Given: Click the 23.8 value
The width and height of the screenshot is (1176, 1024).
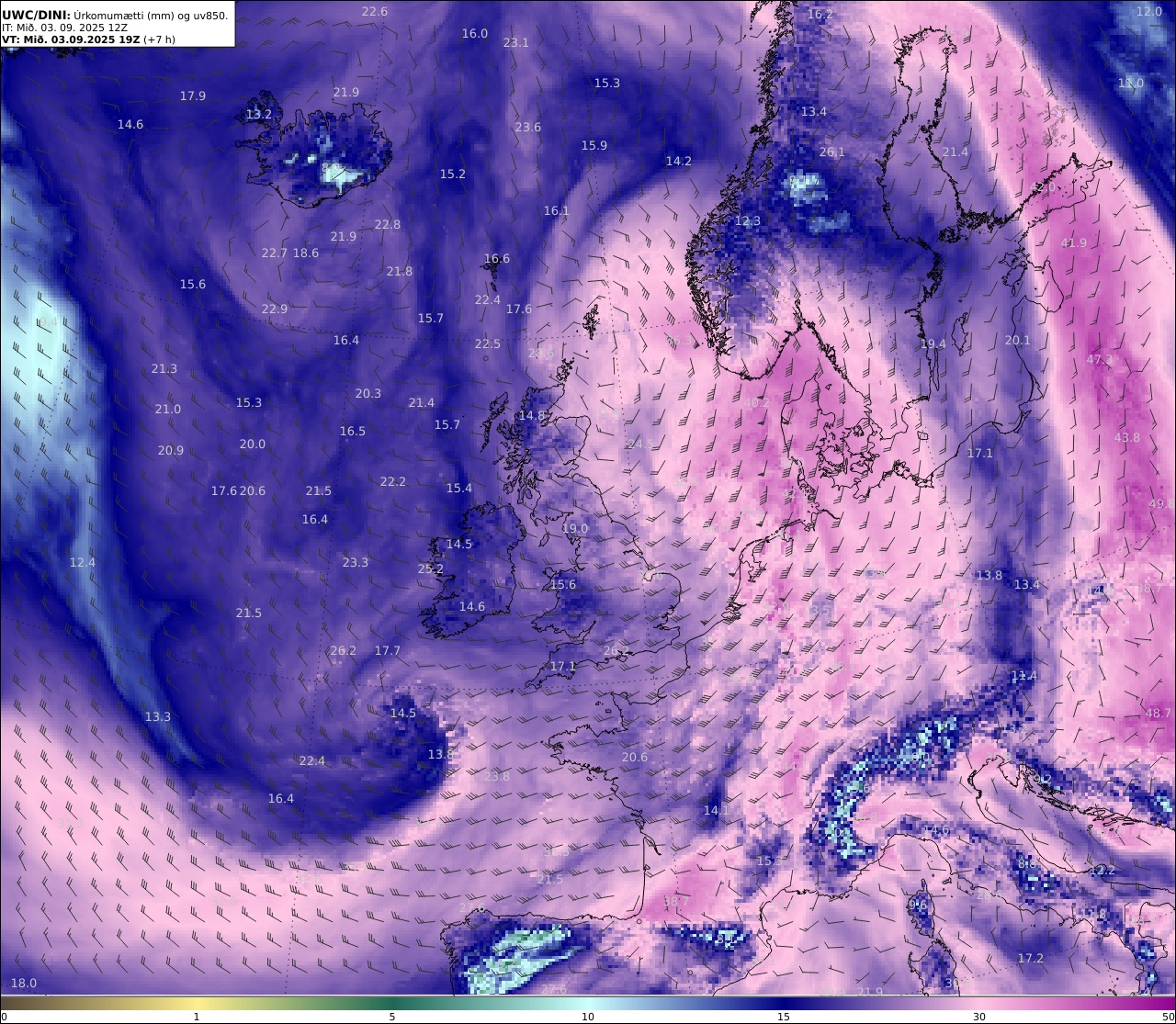Looking at the screenshot, I should [x=497, y=777].
